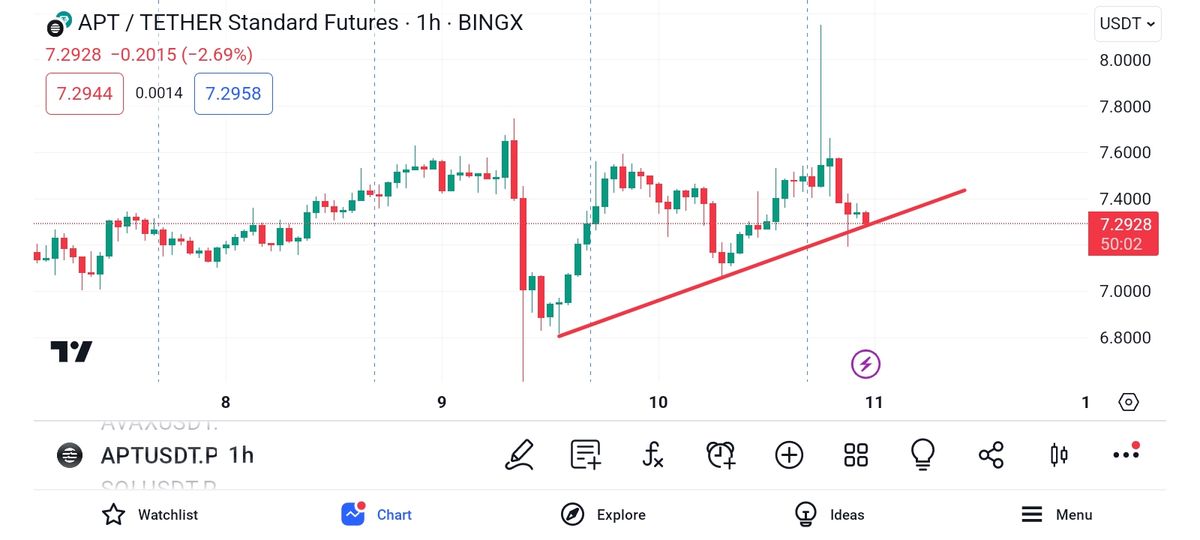The width and height of the screenshot is (1200, 540).
Task: Open the lightbulb ideas icon in toolbar
Action: click(x=922, y=455)
